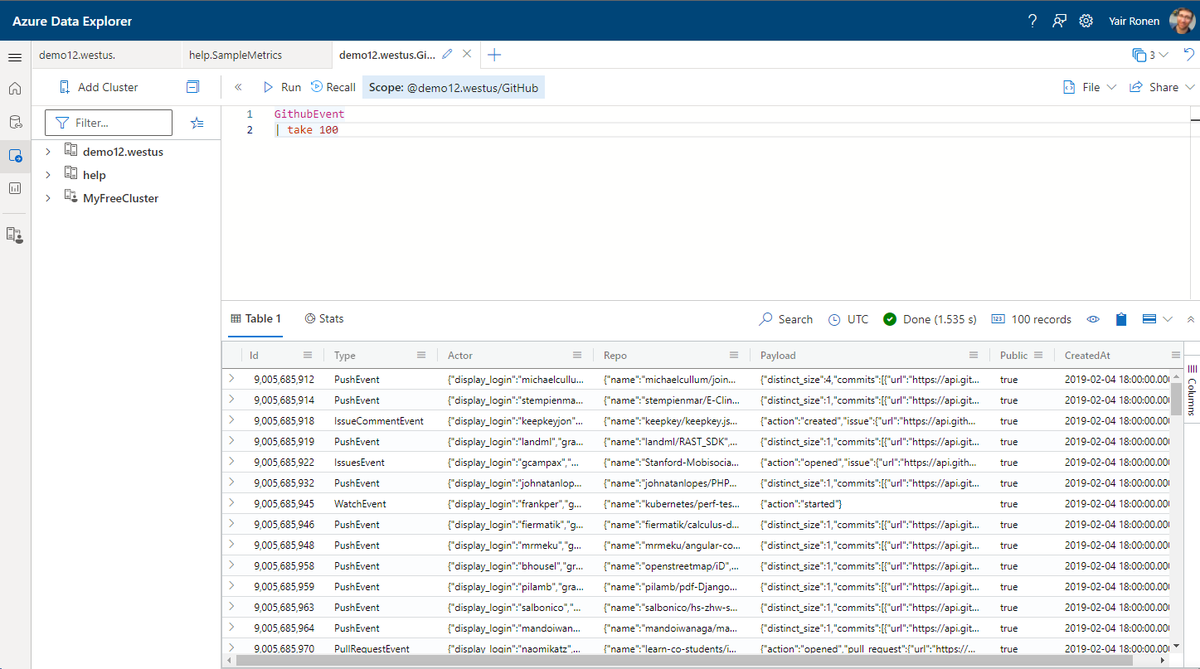Open the tabs count dropdown
Image resolution: width=1200 pixels, height=669 pixels.
tap(1150, 55)
